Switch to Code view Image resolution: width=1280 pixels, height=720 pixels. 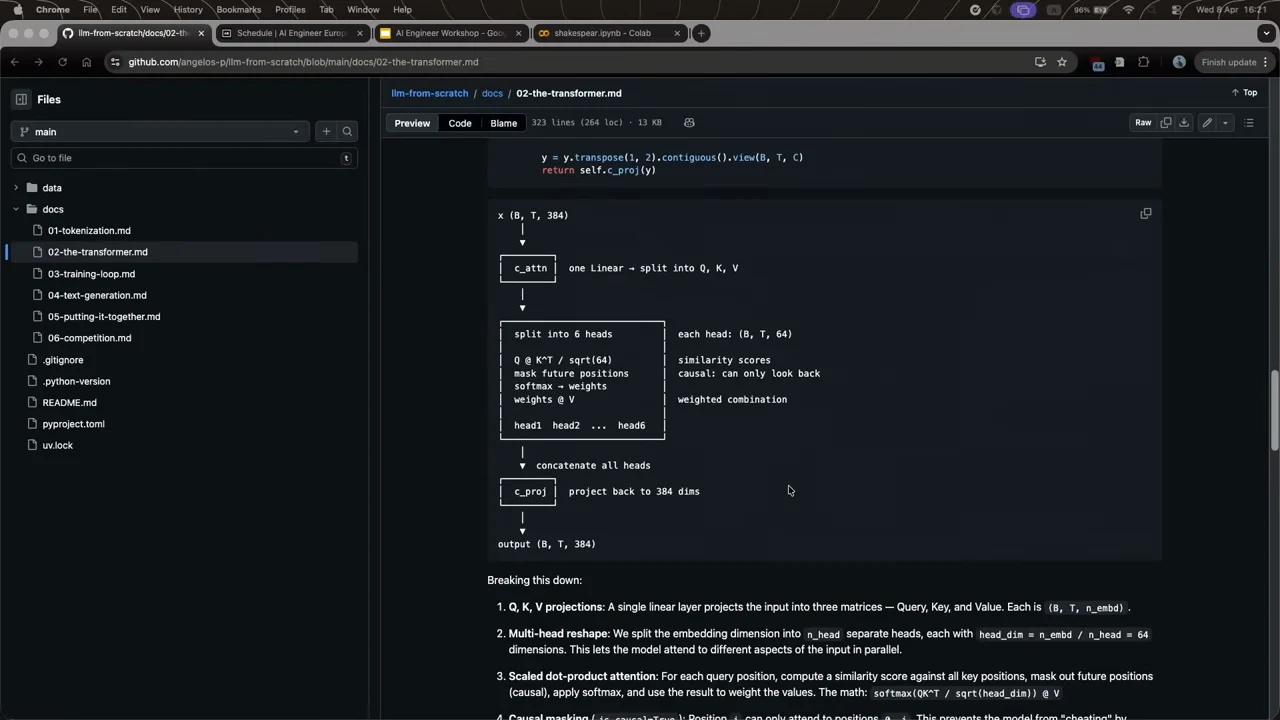coord(460,123)
